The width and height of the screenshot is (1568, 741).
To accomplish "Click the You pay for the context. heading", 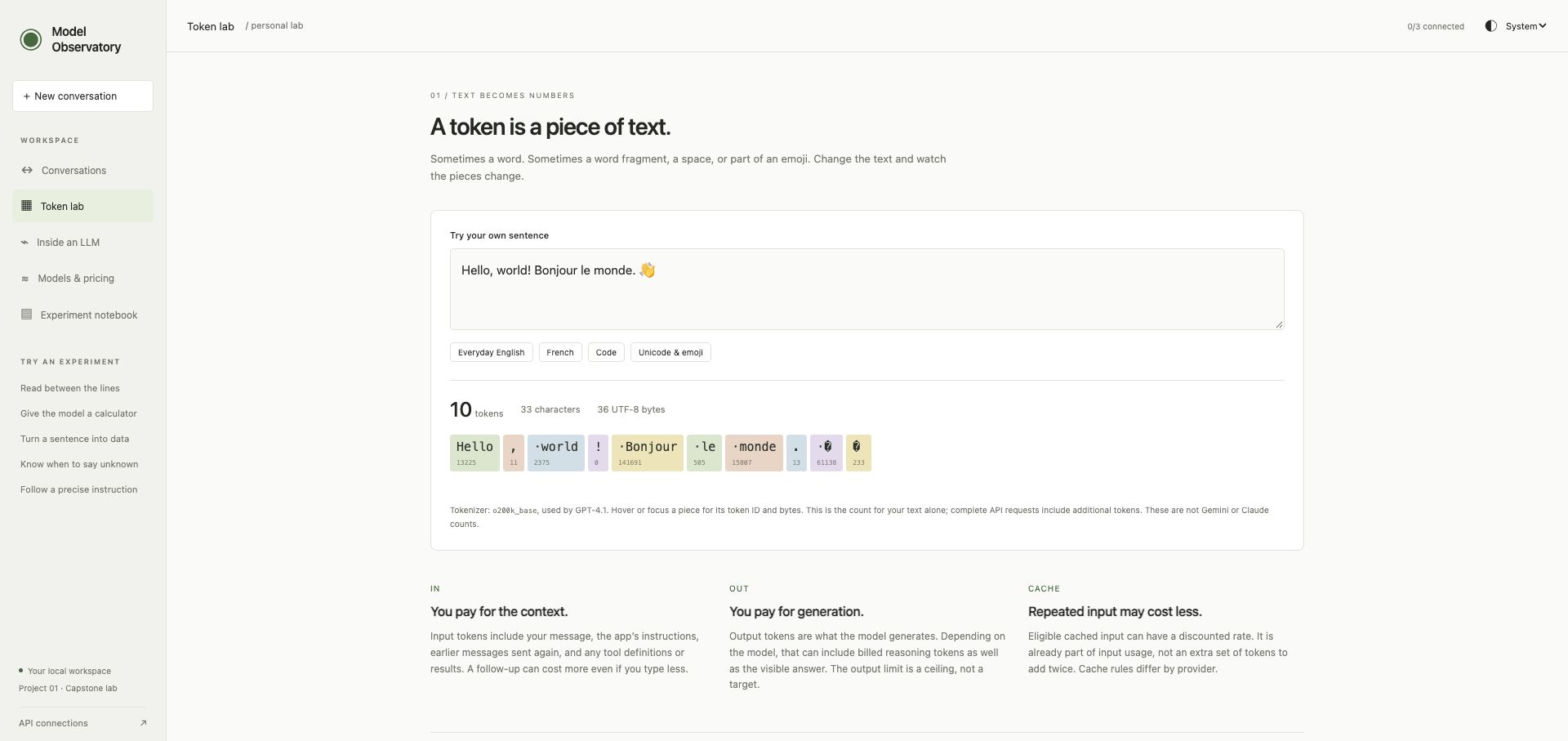I will (499, 611).
